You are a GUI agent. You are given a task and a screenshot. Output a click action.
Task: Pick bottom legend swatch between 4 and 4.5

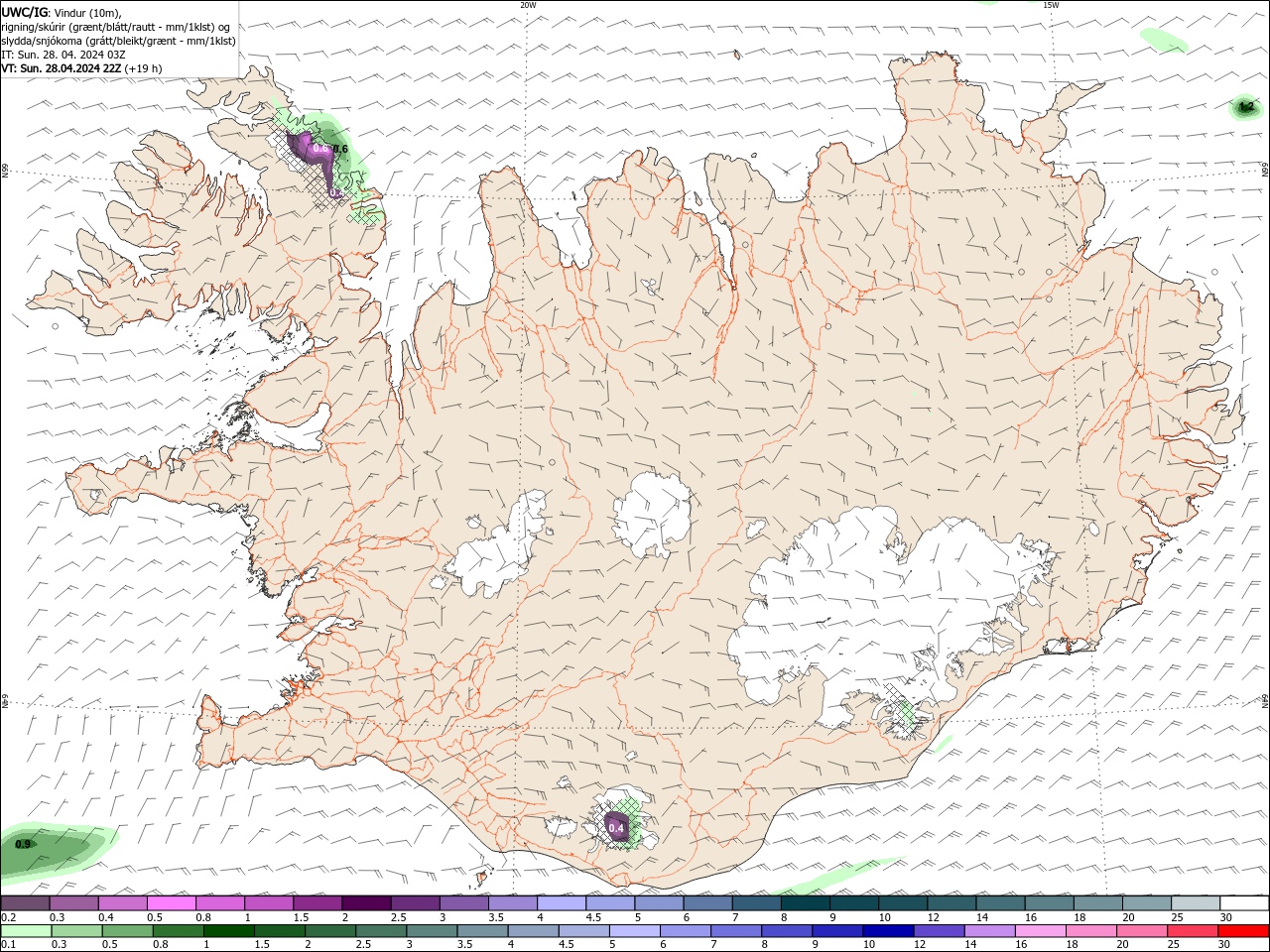[533, 931]
